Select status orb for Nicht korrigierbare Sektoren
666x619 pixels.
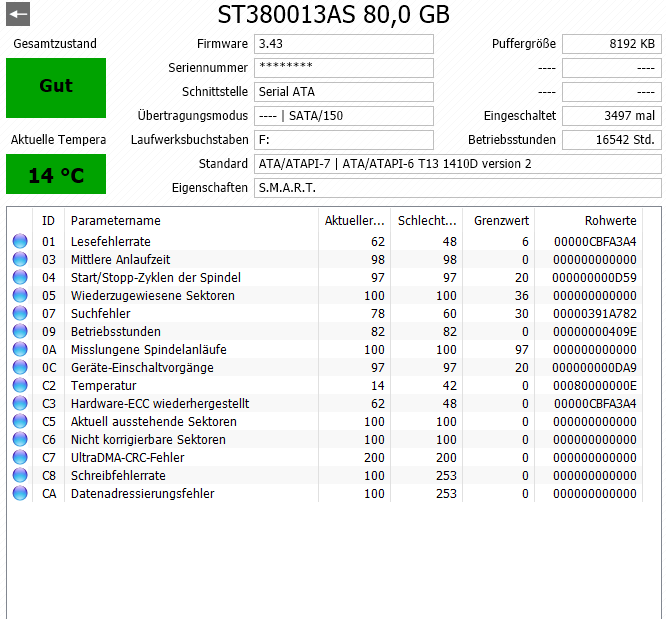(20, 439)
